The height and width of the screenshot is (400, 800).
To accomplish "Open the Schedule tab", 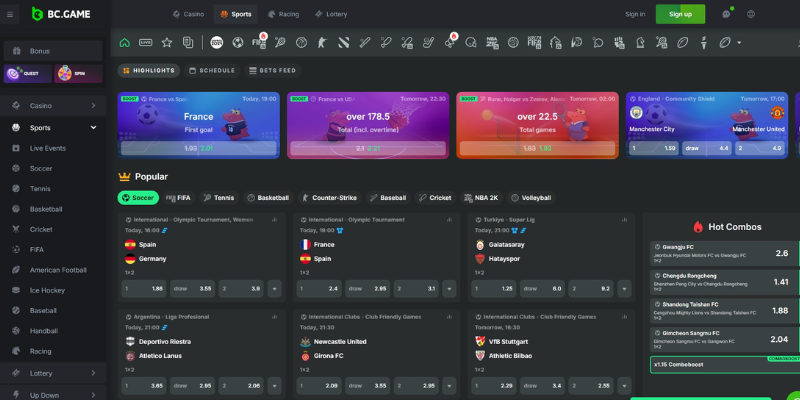I will (x=212, y=70).
